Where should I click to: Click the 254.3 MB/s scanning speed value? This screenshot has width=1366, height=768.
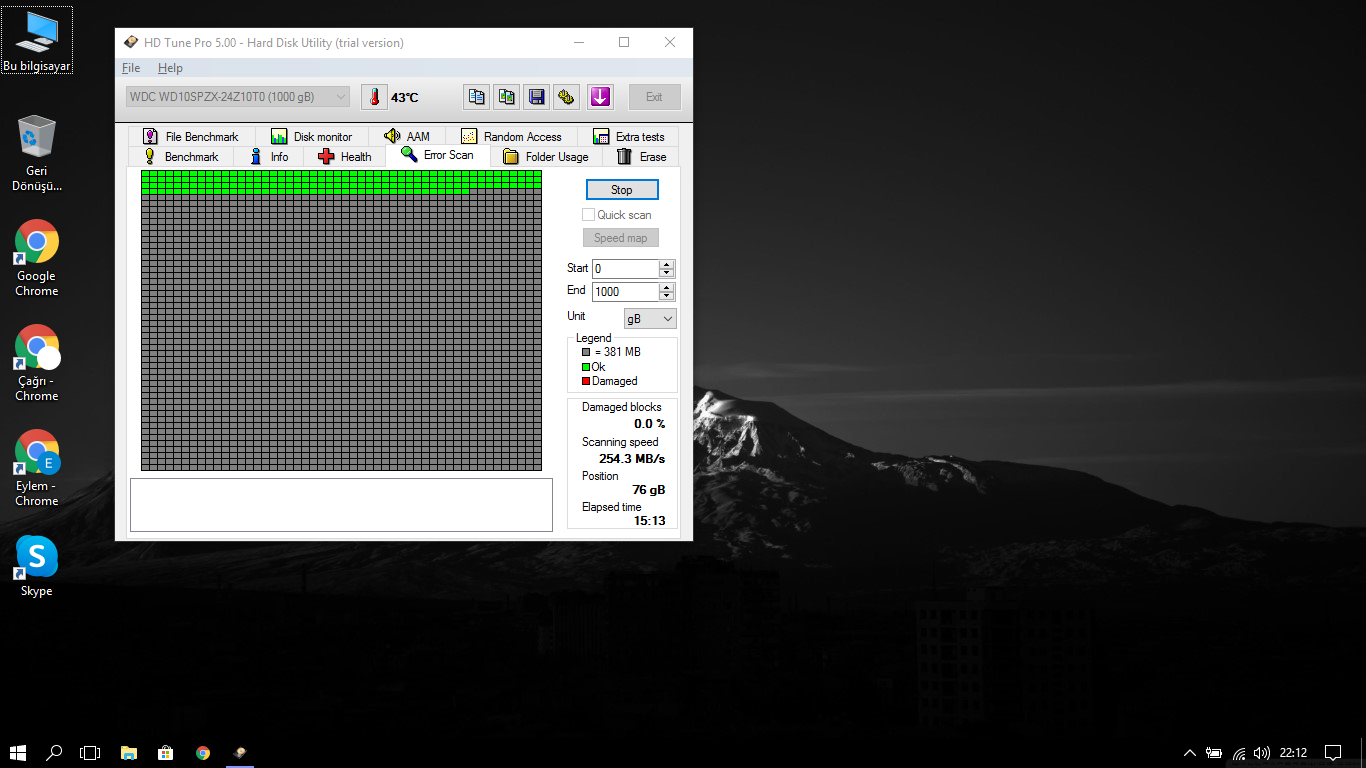click(x=632, y=459)
